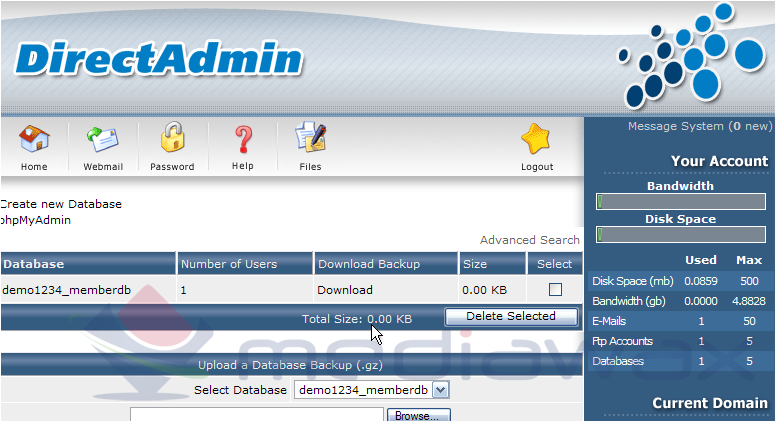The image size is (776, 422).
Task: Click the Your Account heading
Action: pyautogui.click(x=720, y=161)
